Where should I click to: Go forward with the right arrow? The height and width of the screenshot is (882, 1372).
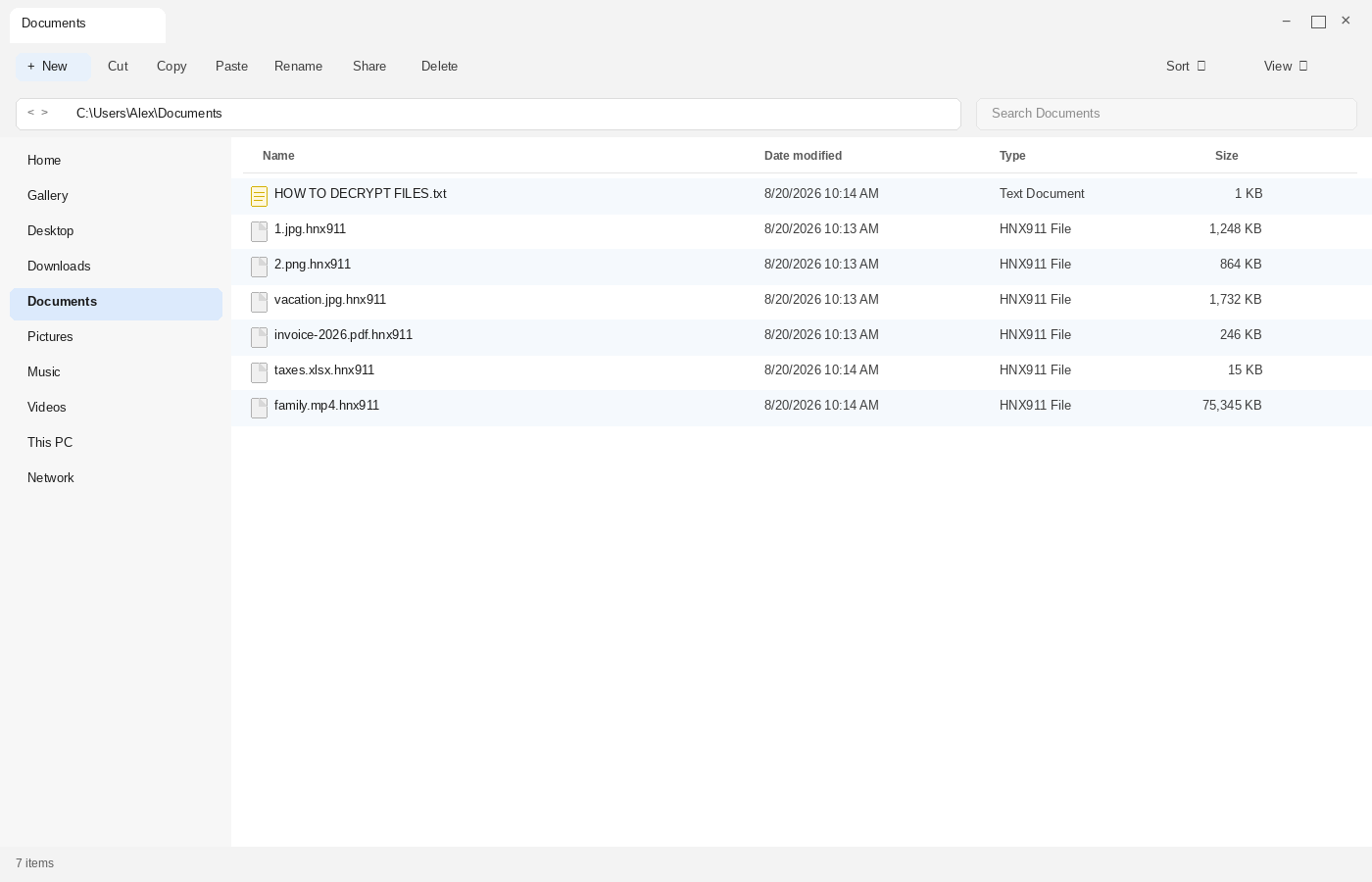(x=44, y=113)
